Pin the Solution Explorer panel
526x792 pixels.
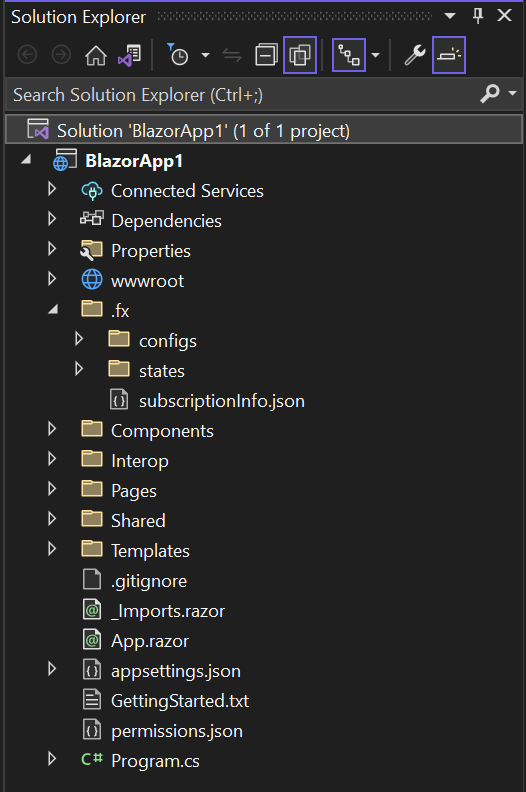point(477,16)
